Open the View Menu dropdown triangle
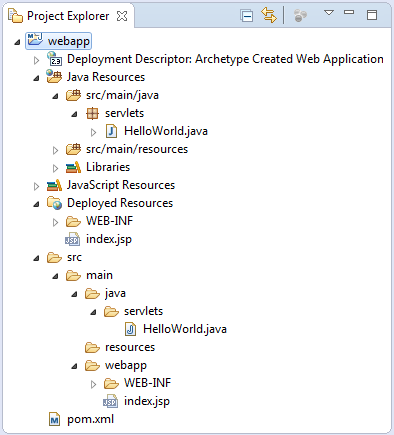The width and height of the screenshot is (394, 435). point(329,13)
